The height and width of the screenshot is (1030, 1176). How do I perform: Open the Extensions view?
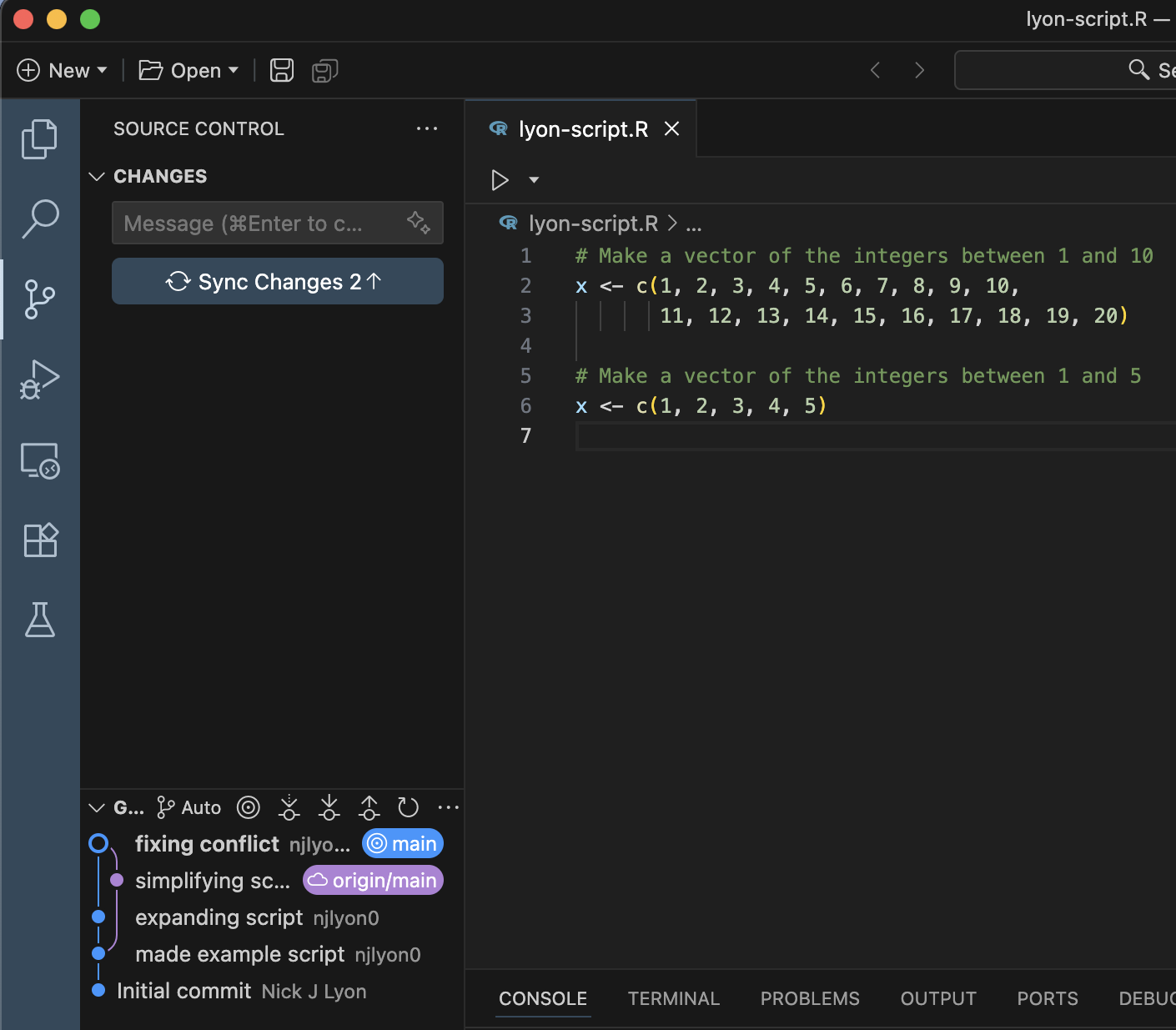39,540
